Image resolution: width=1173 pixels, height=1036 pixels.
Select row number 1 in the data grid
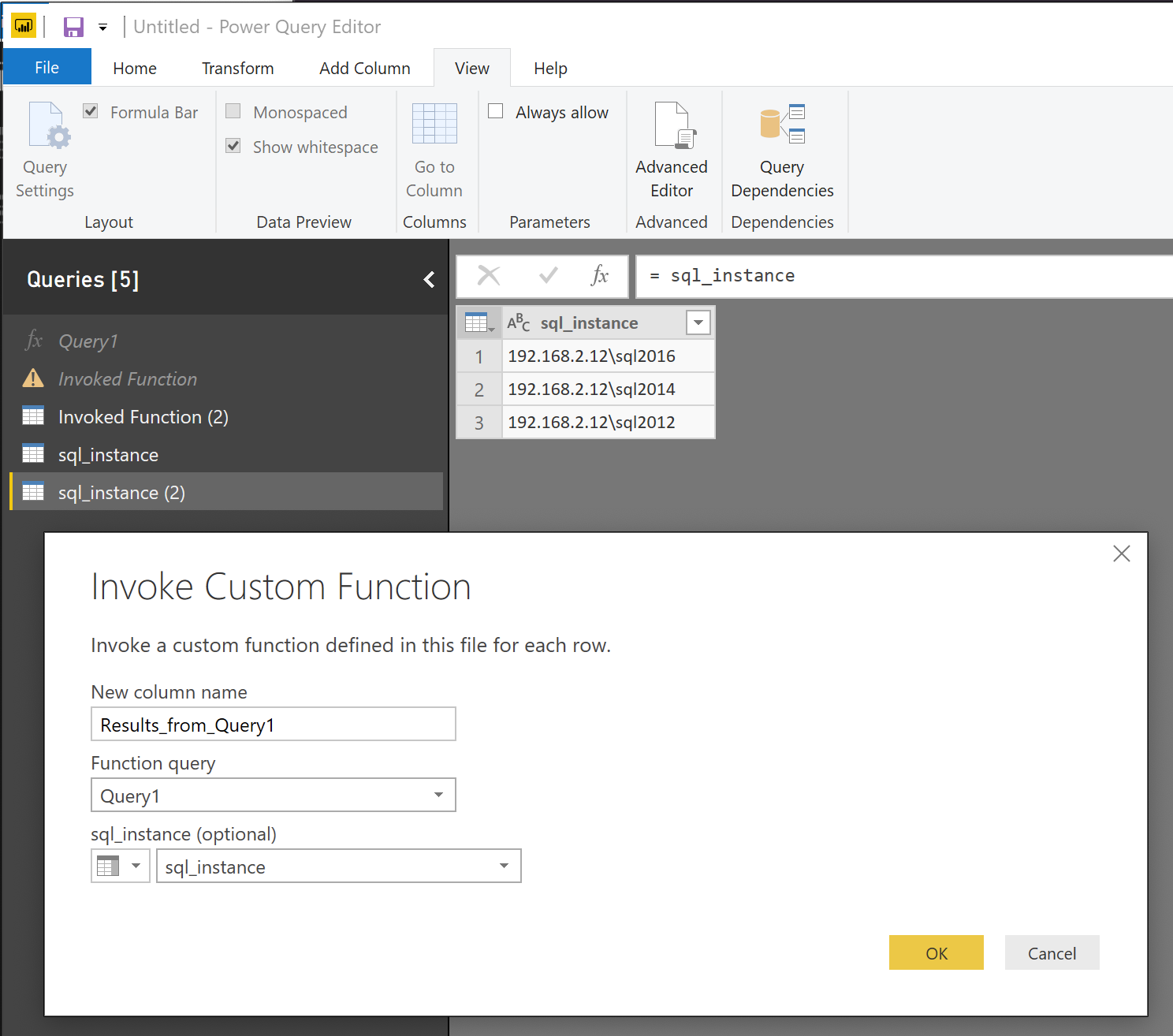479,357
